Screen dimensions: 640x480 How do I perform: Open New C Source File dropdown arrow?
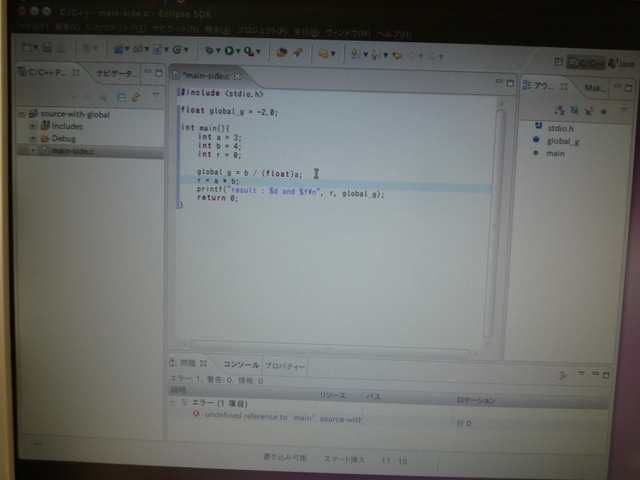(167, 49)
